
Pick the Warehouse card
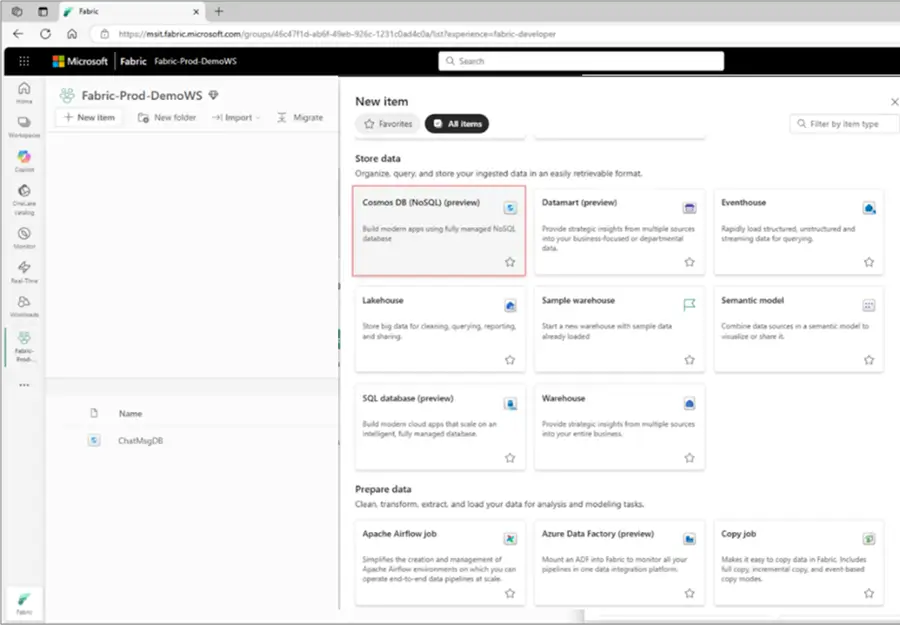pyautogui.click(x=619, y=427)
